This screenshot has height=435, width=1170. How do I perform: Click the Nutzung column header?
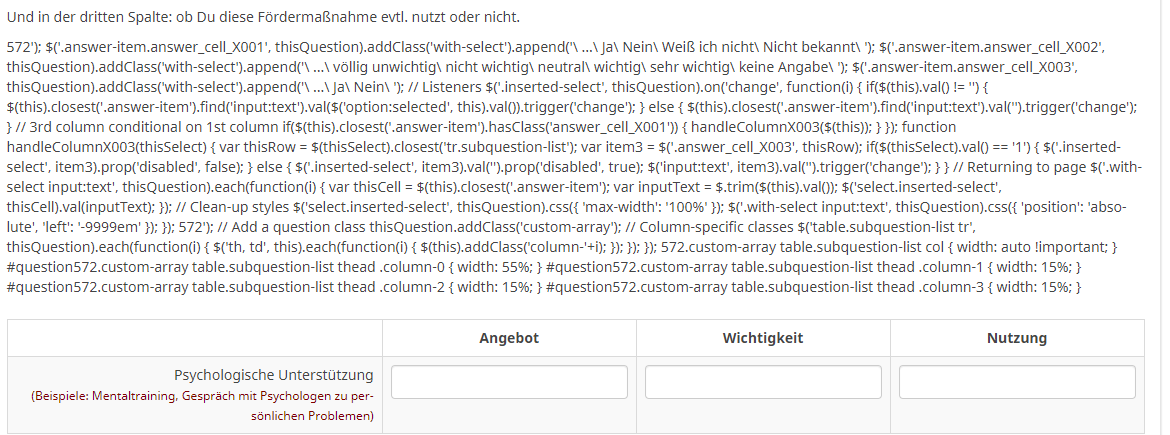point(1017,338)
